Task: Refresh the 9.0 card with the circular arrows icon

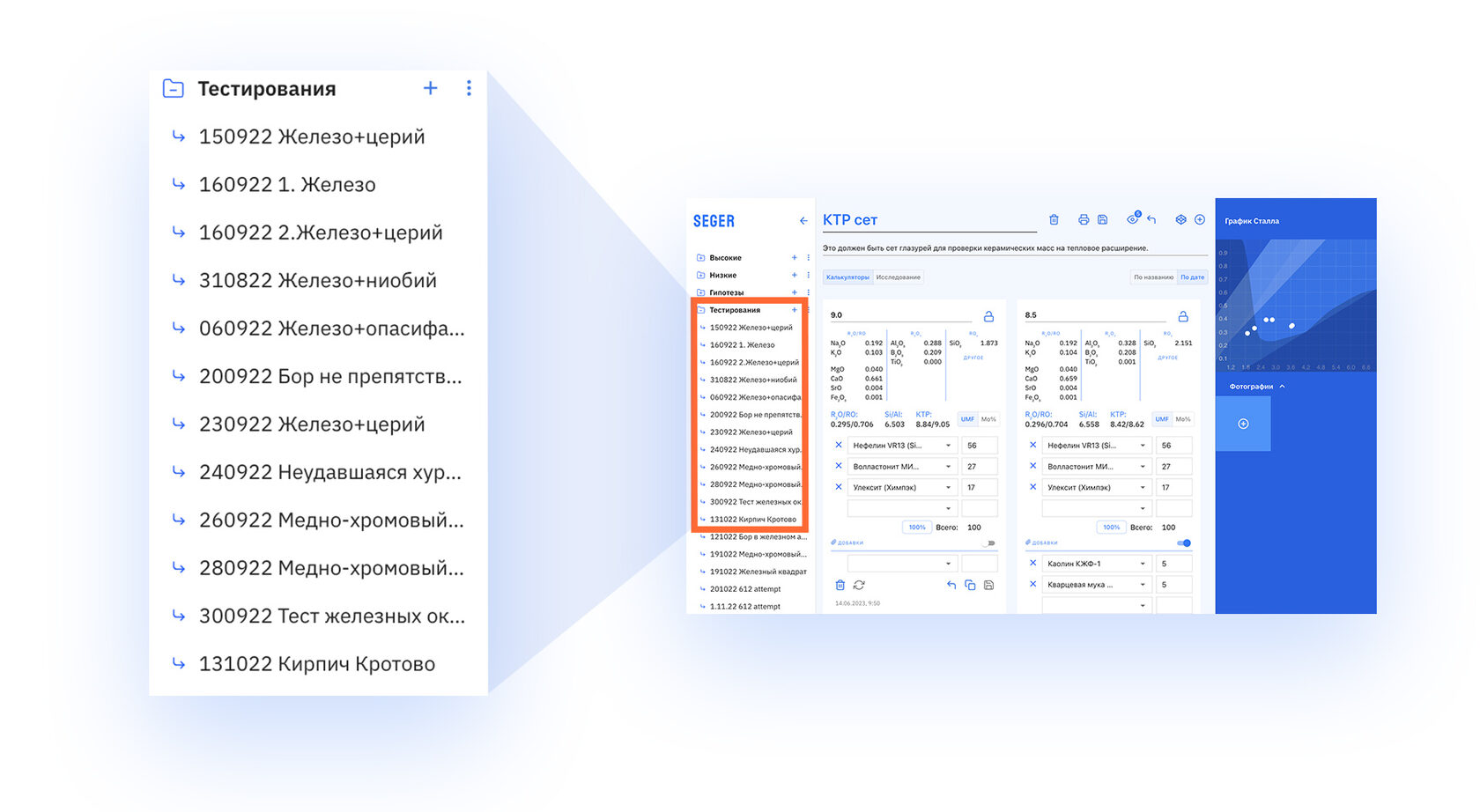Action: [859, 585]
